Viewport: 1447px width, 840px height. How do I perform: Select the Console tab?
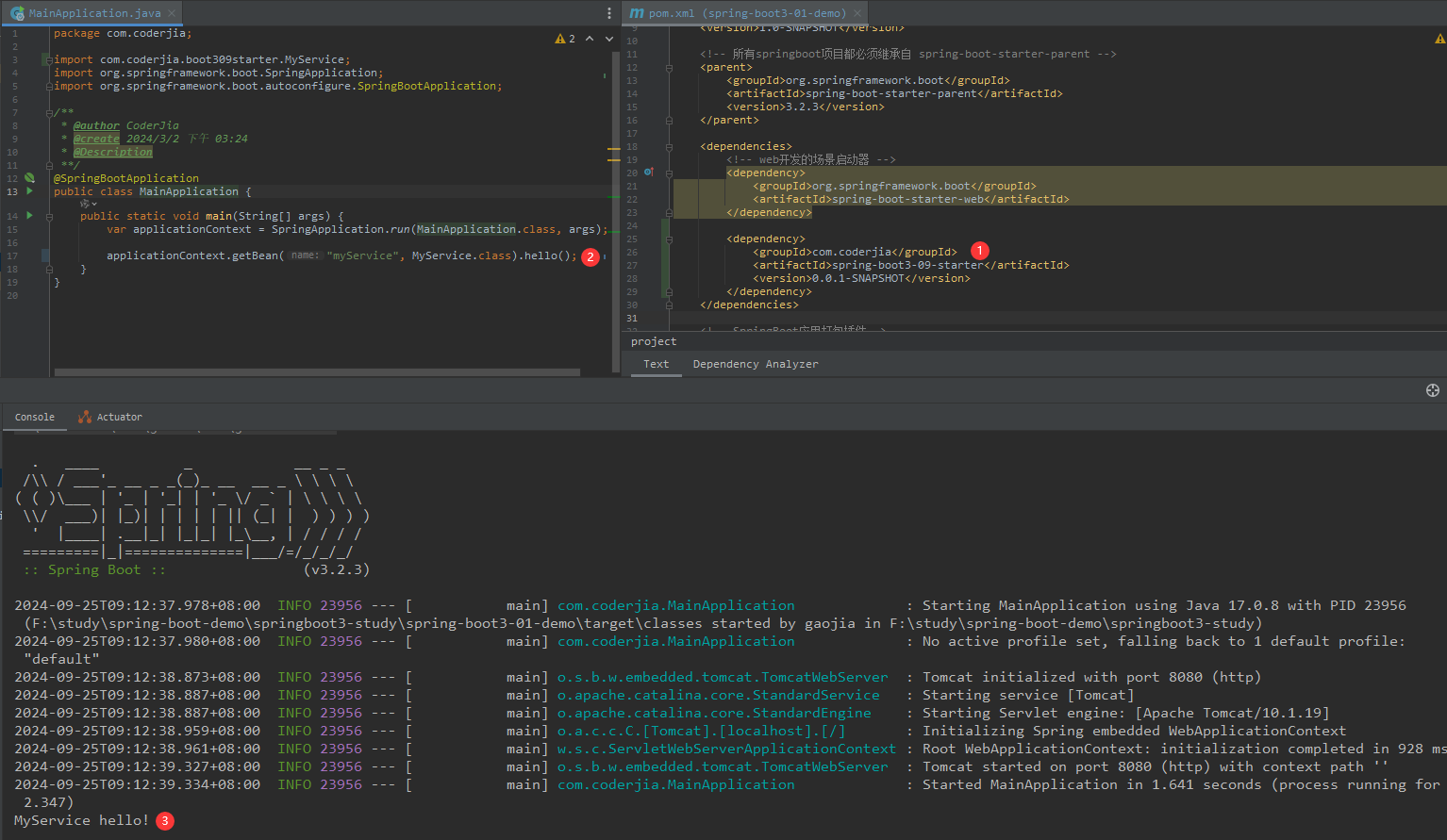coord(35,417)
